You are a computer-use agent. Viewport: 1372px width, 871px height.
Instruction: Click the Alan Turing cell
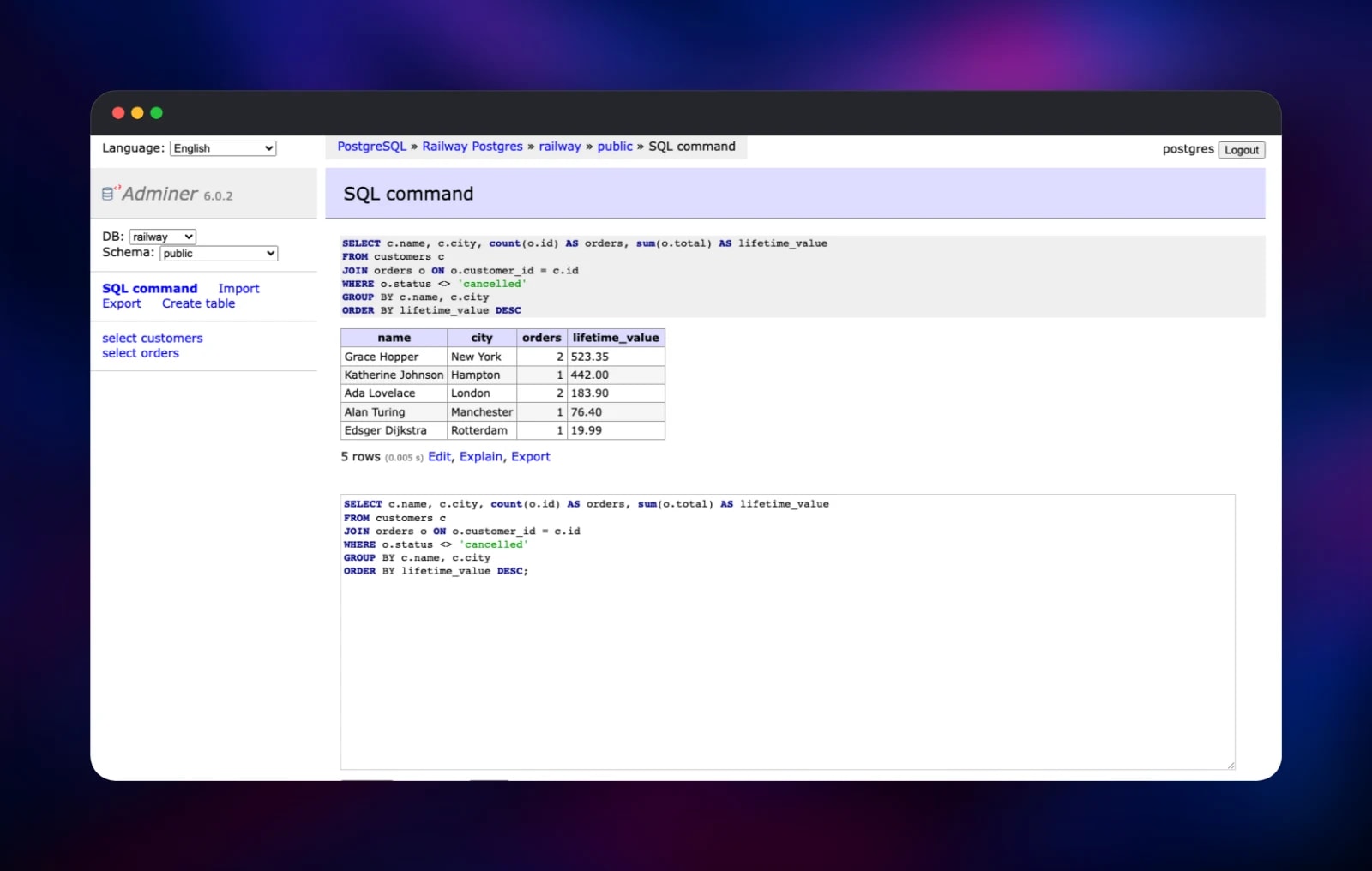click(x=394, y=412)
